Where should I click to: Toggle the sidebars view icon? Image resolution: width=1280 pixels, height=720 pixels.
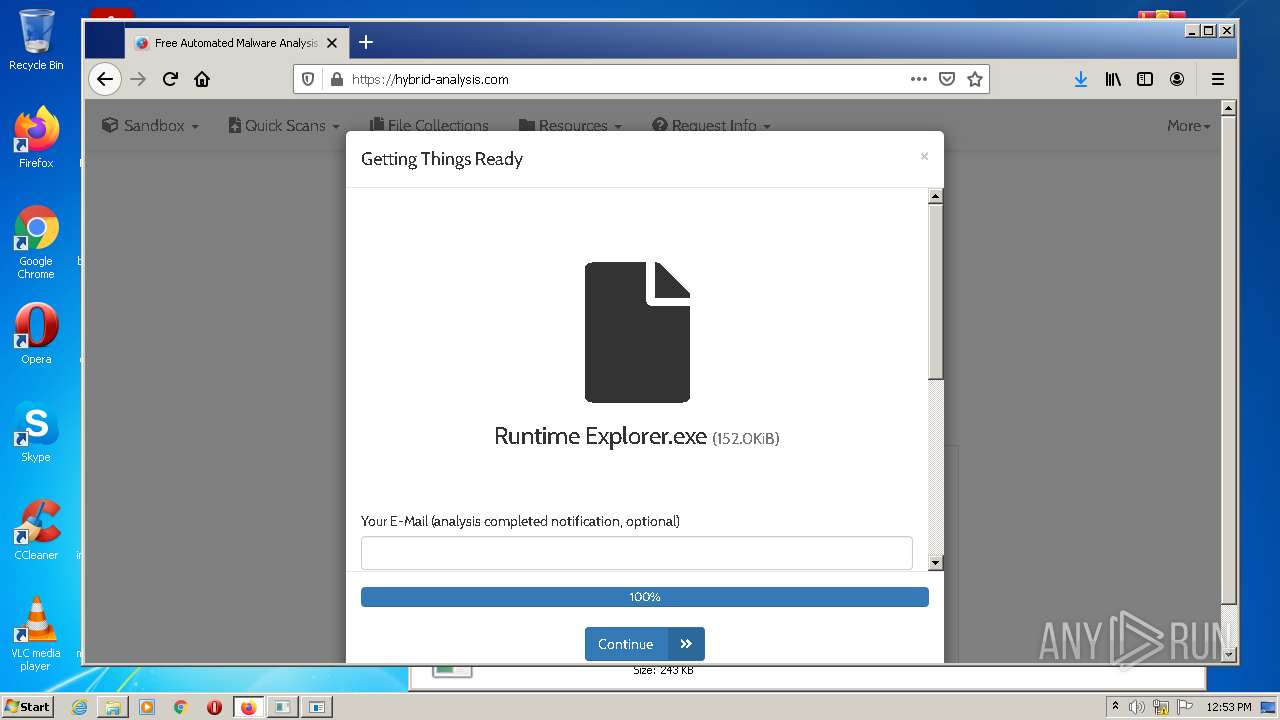click(1145, 79)
